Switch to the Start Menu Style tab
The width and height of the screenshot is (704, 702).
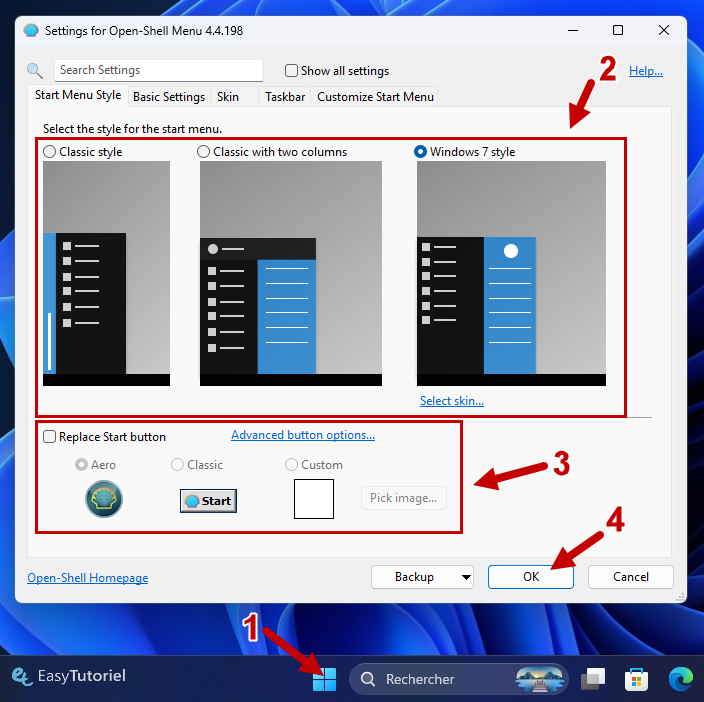click(78, 95)
